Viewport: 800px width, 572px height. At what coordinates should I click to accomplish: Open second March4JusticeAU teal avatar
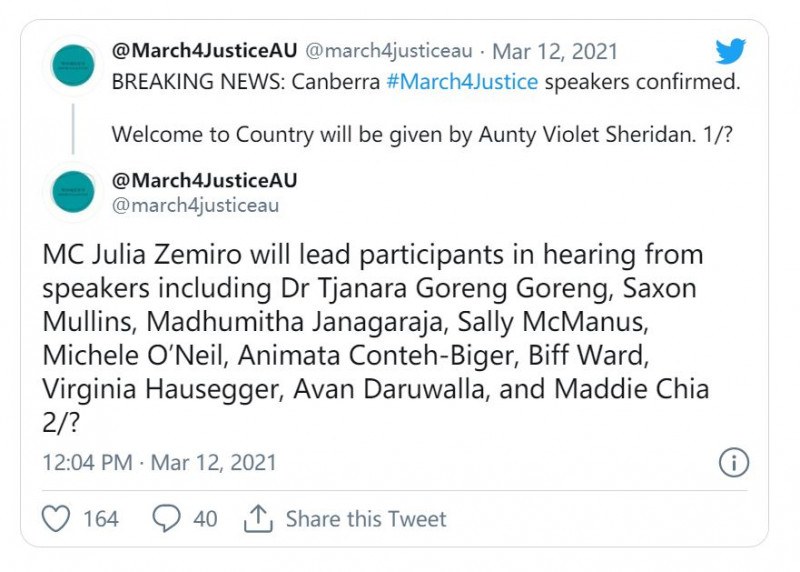[73, 192]
